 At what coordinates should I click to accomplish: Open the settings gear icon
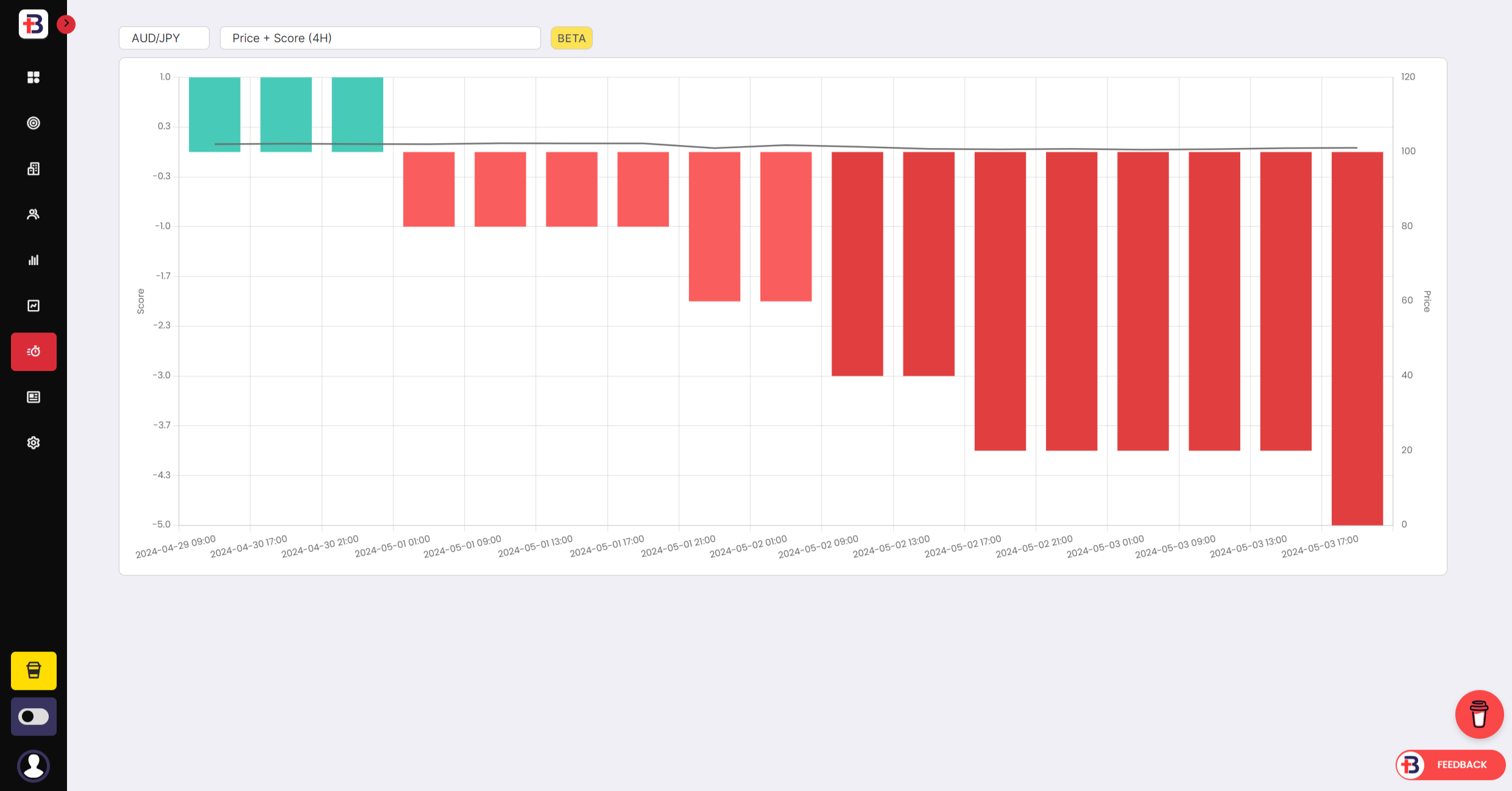[x=34, y=443]
